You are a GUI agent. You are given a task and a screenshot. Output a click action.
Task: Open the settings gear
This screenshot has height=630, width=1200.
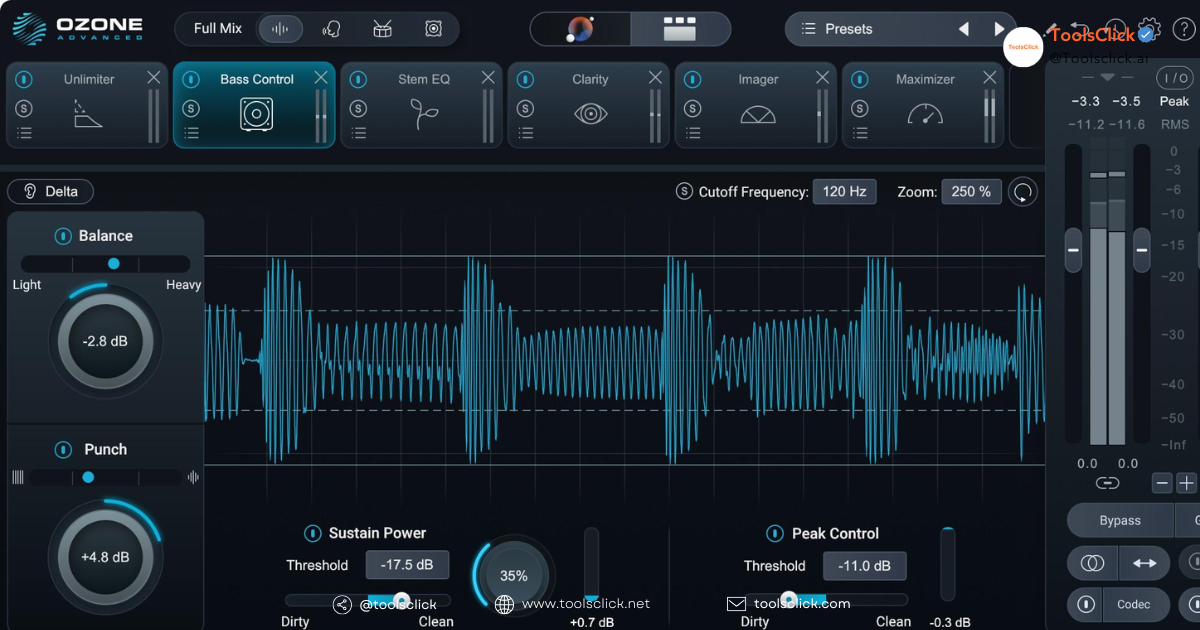click(x=1148, y=29)
